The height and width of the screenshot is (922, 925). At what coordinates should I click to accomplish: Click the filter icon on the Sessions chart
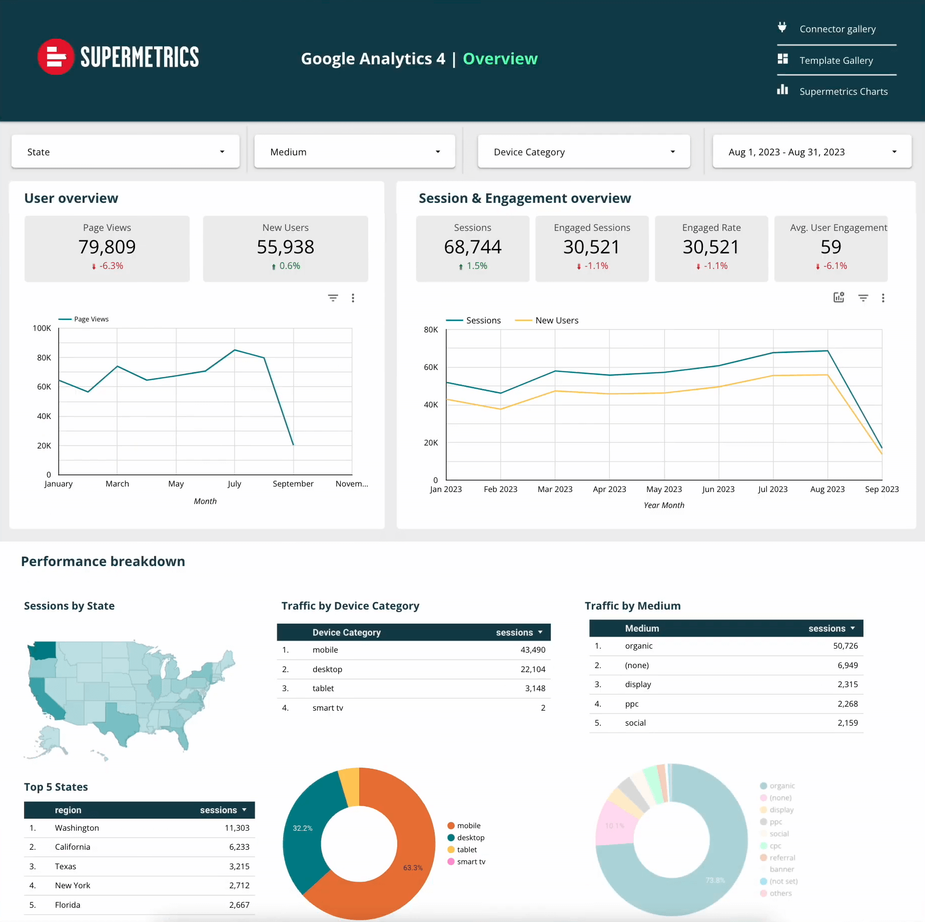tap(862, 297)
